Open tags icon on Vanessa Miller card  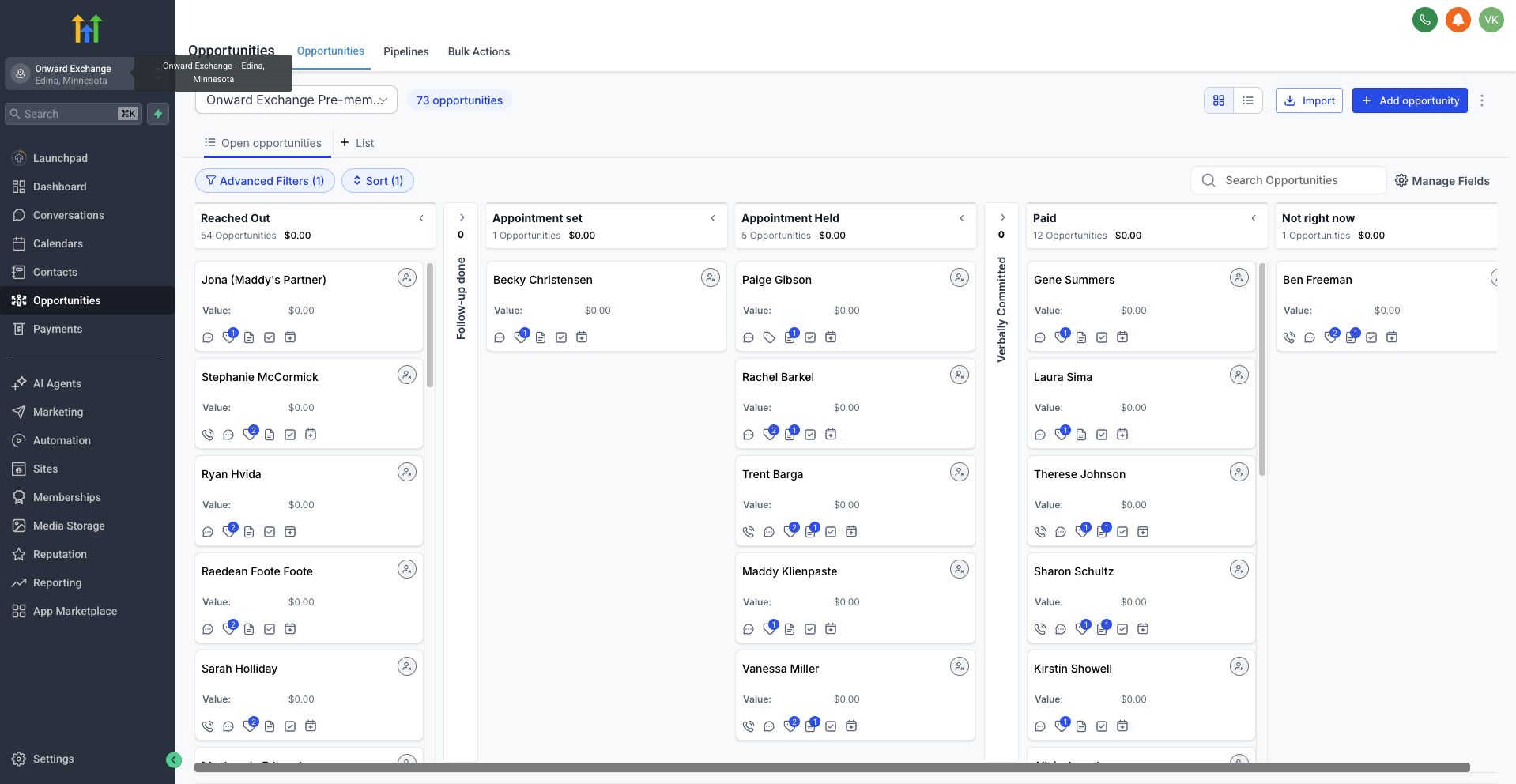pyautogui.click(x=790, y=726)
